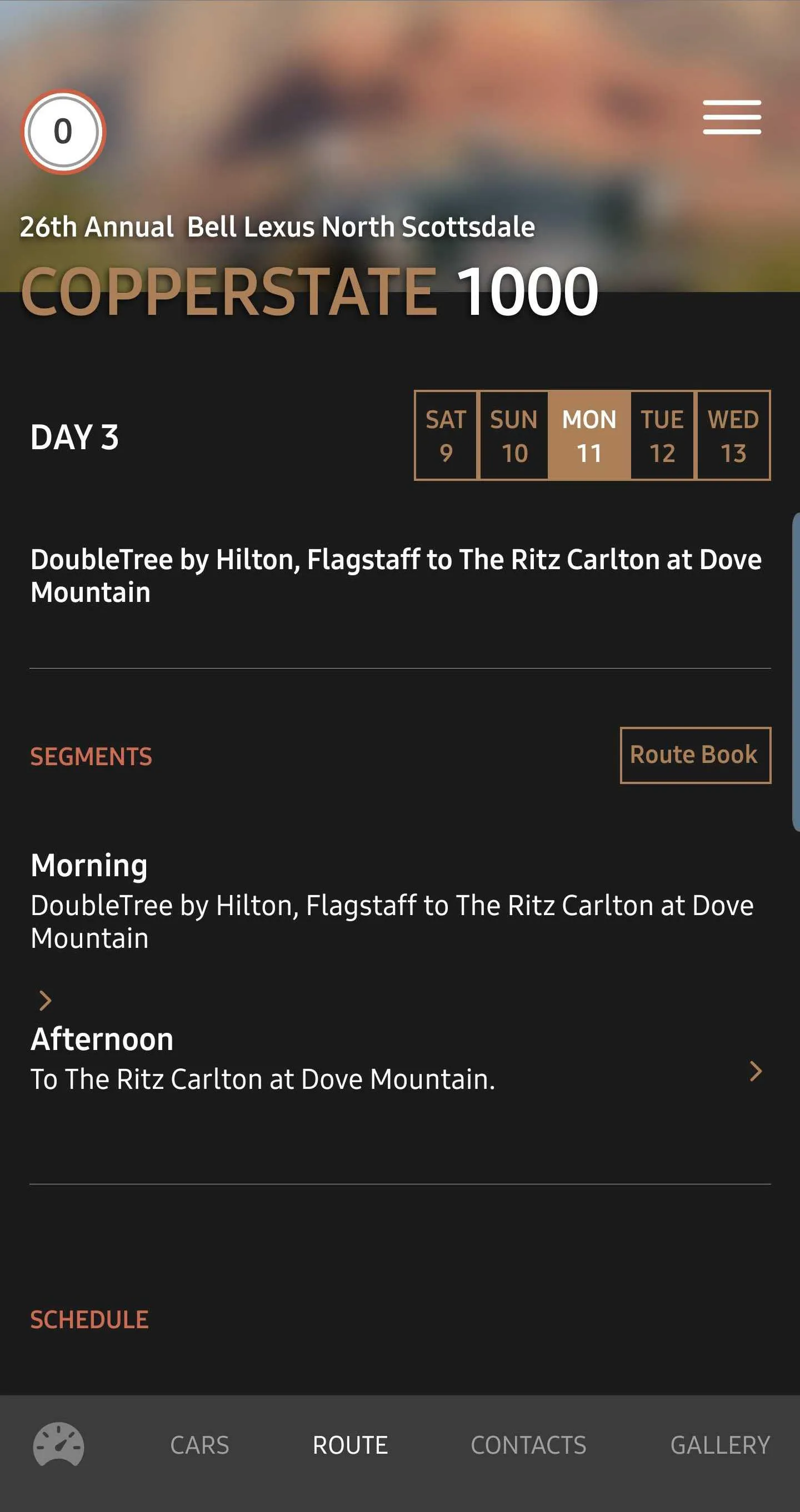Screen dimensions: 800x1512
Task: Open the hamburger menu
Action: (x=732, y=117)
